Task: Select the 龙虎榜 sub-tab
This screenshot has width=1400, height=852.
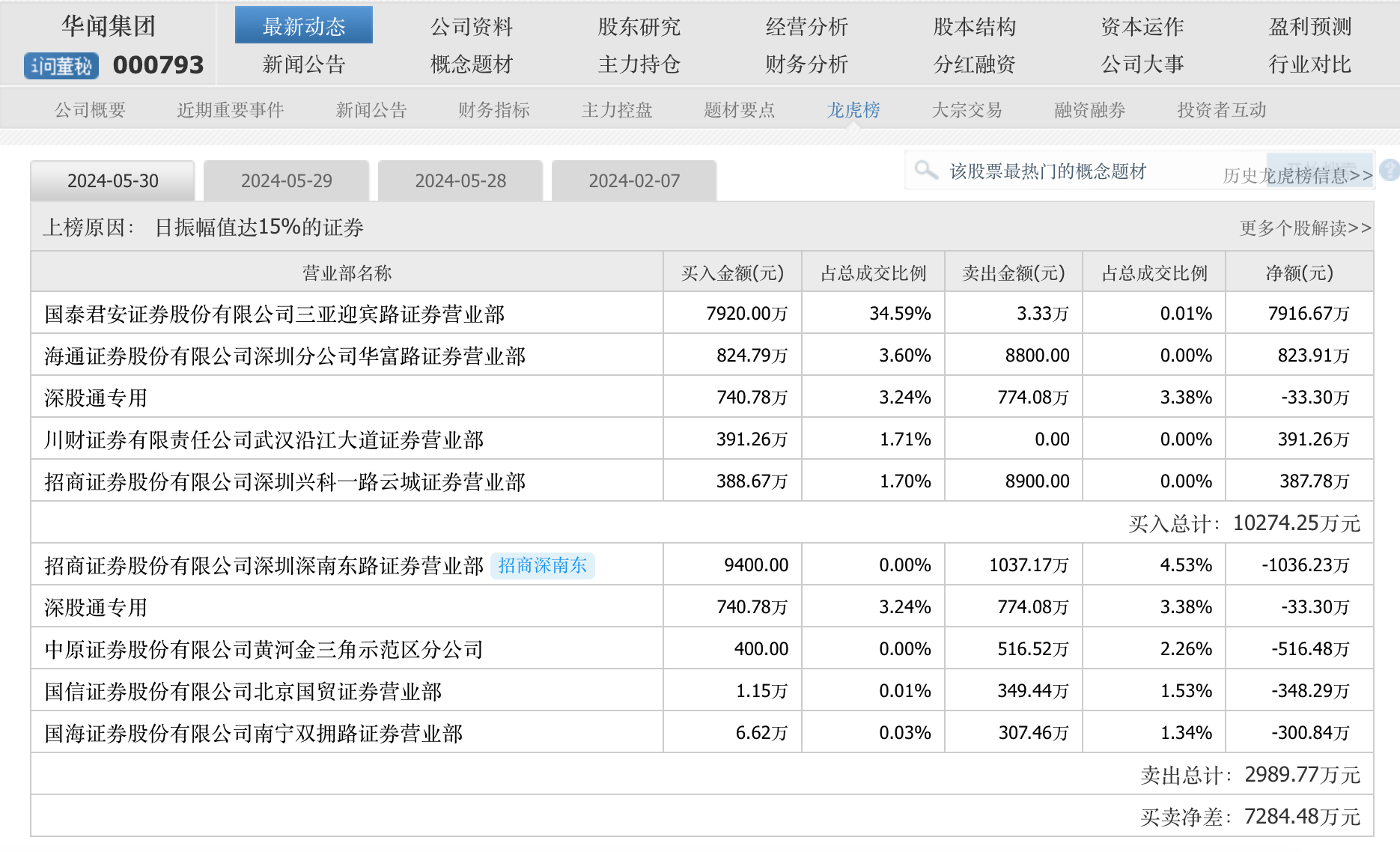Action: click(x=853, y=110)
